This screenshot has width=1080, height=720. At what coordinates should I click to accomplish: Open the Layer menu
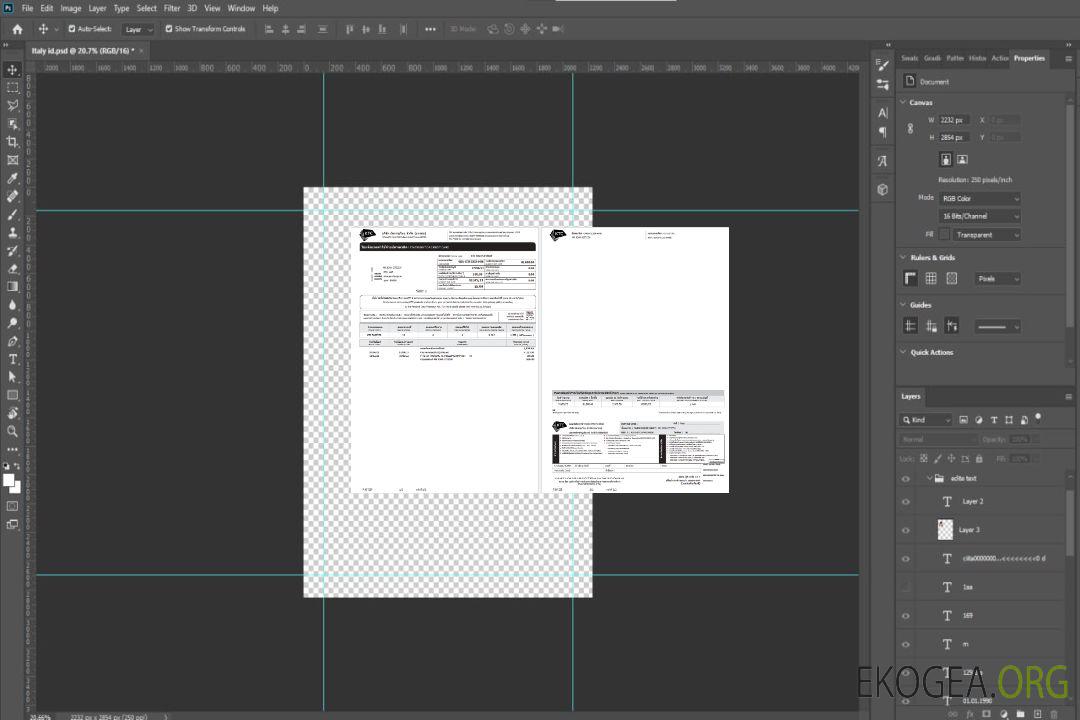97,8
